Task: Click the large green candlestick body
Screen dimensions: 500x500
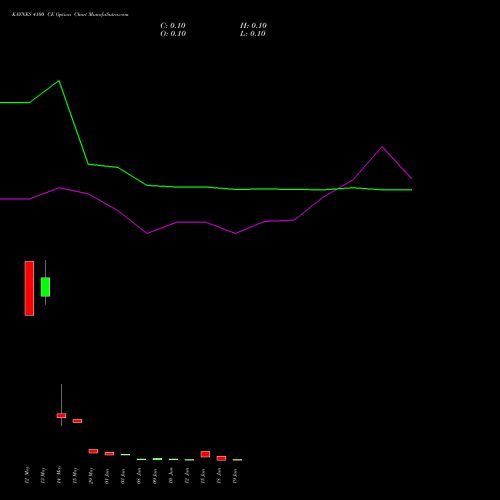Action: pos(45,287)
